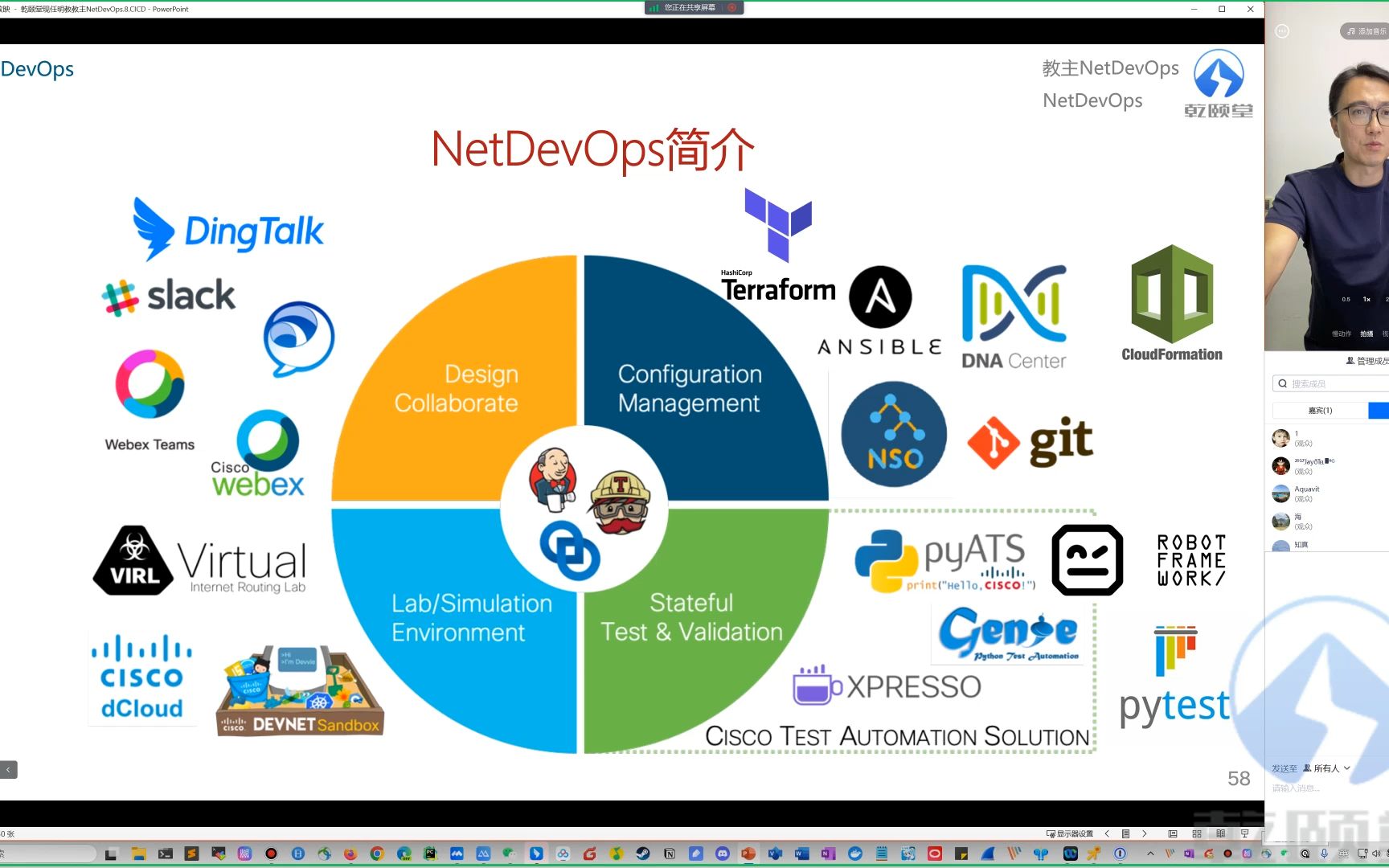Open Microsoft Word from the taskbar
Viewport: 1389px width, 868px height.
[x=801, y=854]
